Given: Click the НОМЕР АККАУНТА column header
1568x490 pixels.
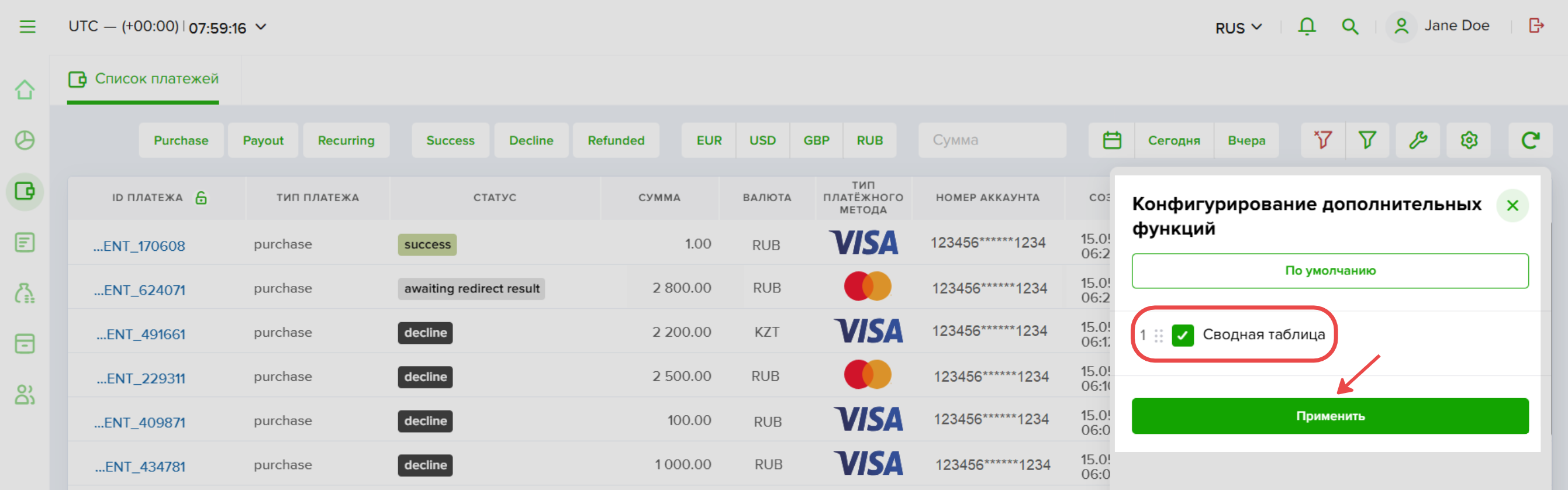Looking at the screenshot, I should coord(987,198).
